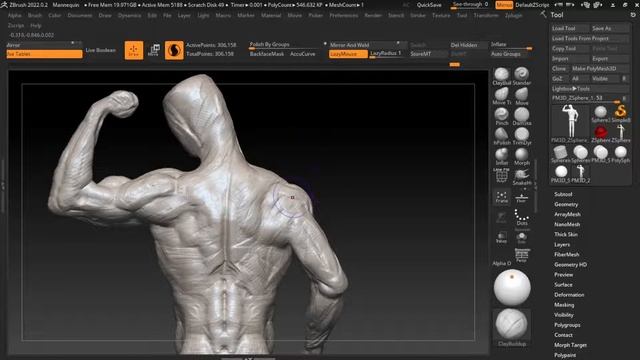Open the Preferences menu

coord(344,16)
